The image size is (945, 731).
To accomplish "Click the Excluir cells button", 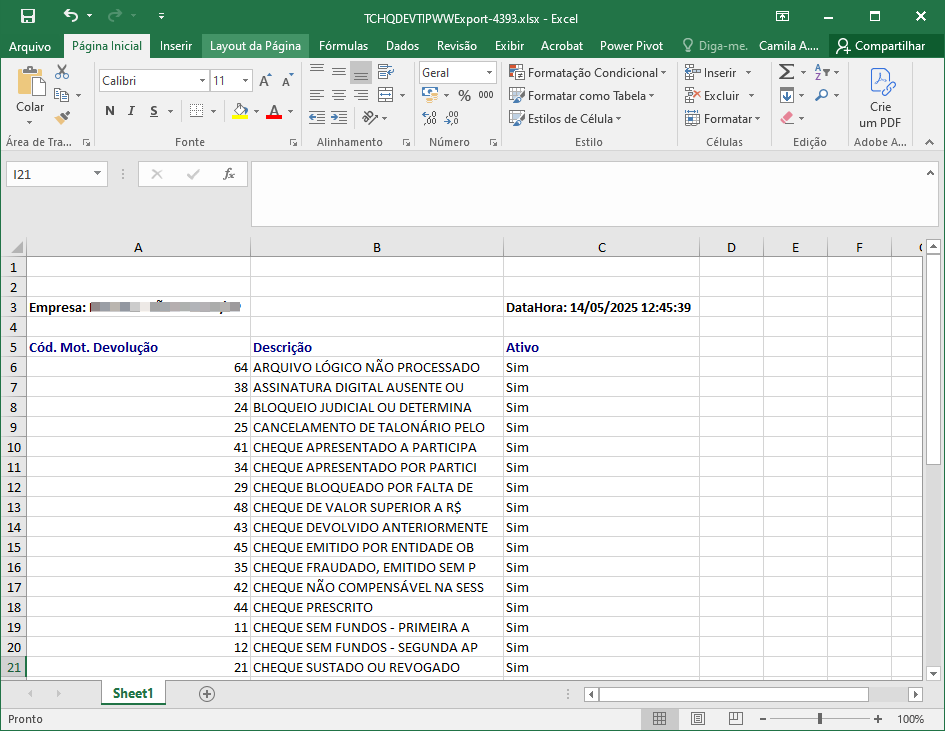I will coord(720,96).
